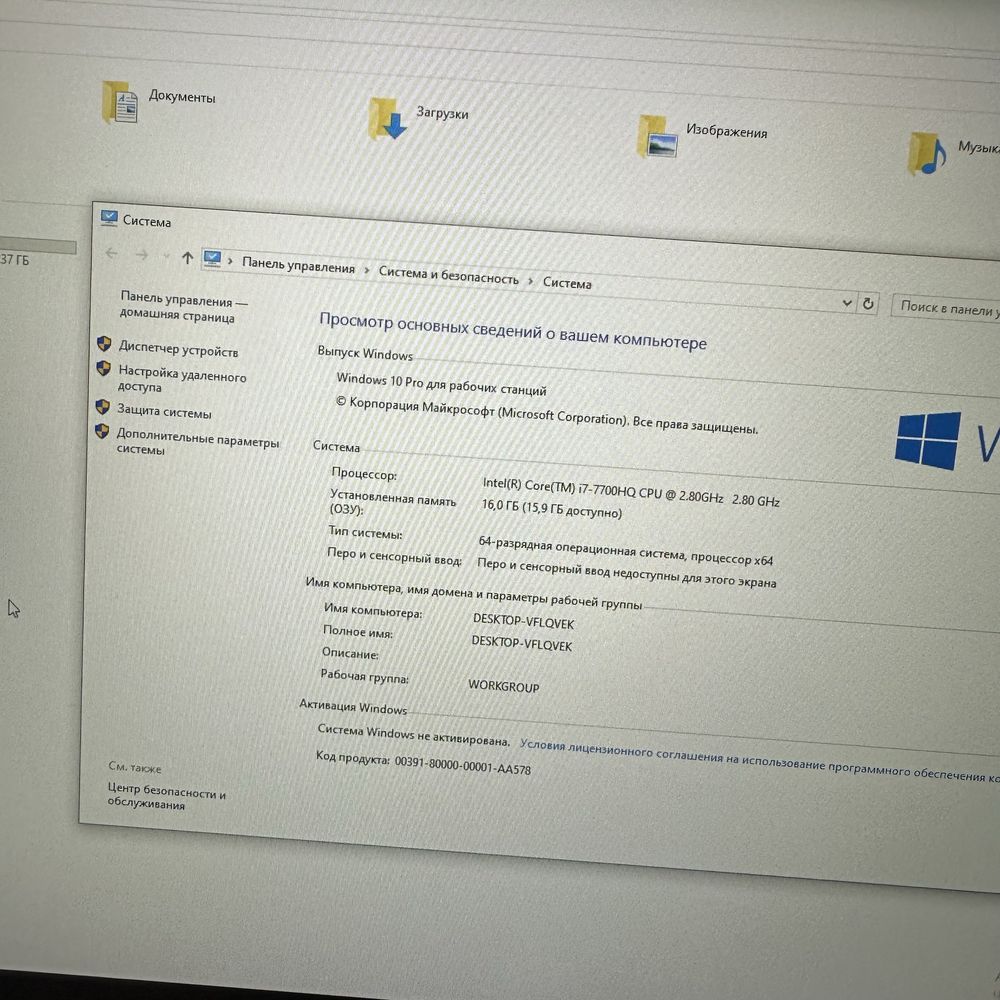Screen dimensions: 1000x1000
Task: Click the Система window title icon
Action: tap(109, 218)
